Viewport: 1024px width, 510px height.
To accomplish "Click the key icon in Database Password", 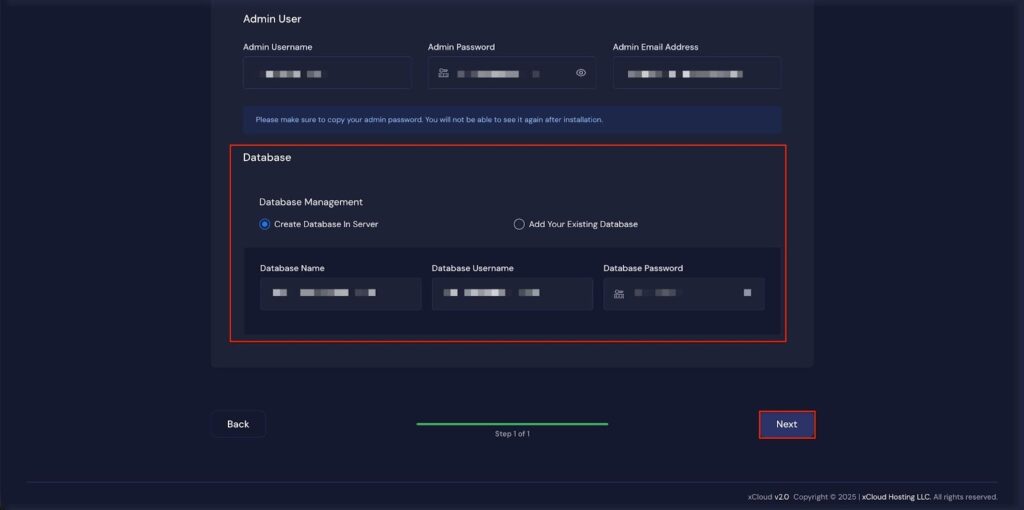I will (x=619, y=294).
